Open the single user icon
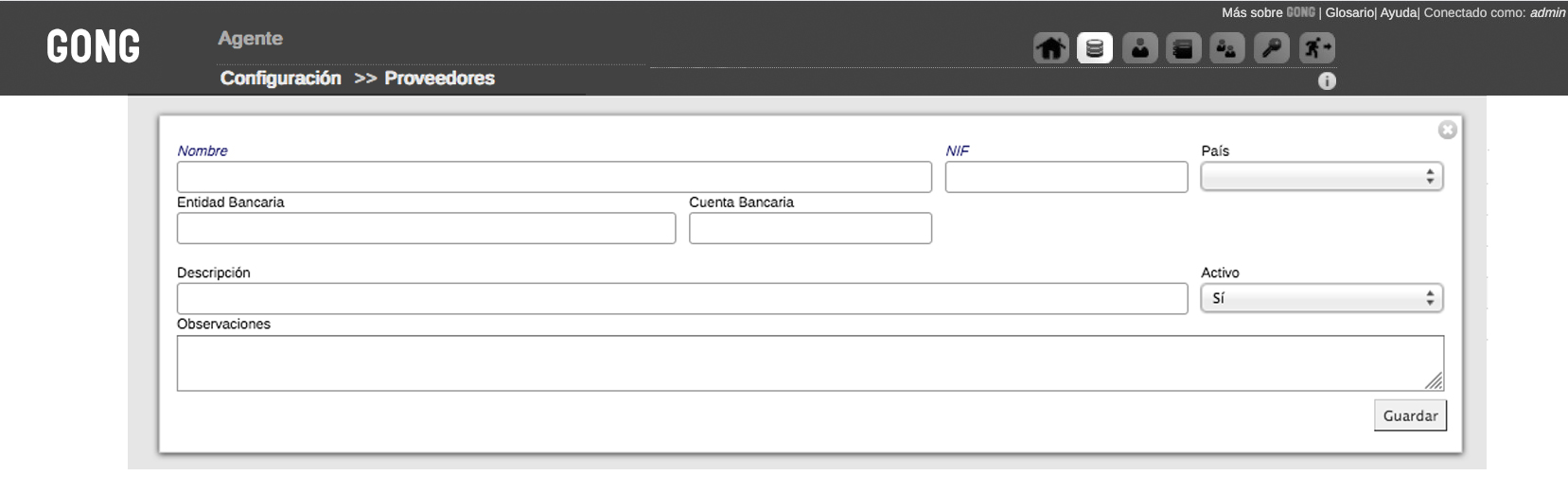Viewport: 1568px width, 493px height. (x=1139, y=47)
